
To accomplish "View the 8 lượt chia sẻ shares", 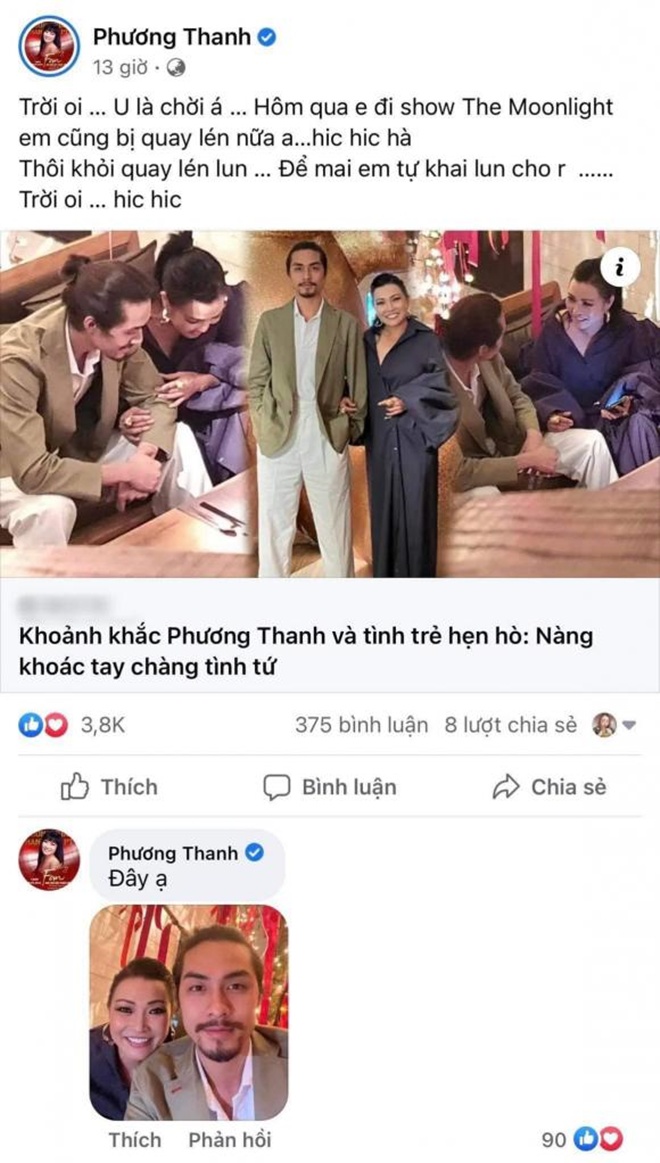I will pos(510,725).
